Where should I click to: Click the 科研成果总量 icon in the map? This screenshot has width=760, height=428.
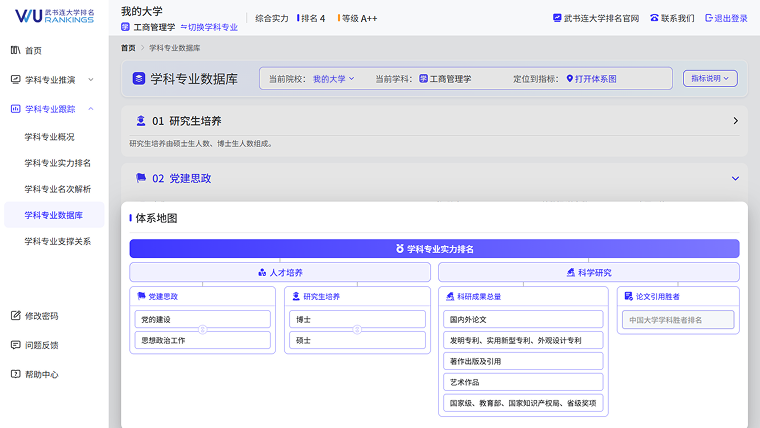pos(450,296)
